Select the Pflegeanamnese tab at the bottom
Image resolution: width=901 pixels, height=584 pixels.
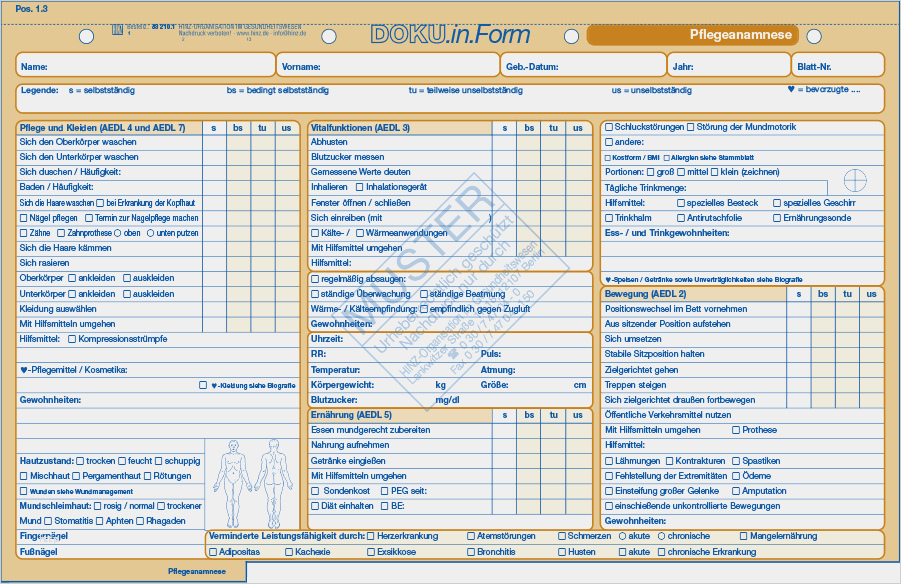pyautogui.click(x=197, y=572)
